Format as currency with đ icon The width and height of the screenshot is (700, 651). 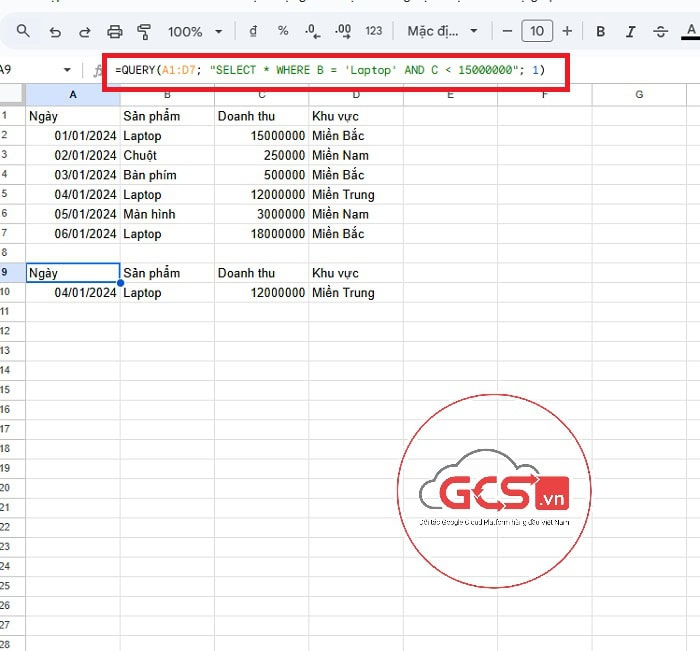click(x=253, y=32)
